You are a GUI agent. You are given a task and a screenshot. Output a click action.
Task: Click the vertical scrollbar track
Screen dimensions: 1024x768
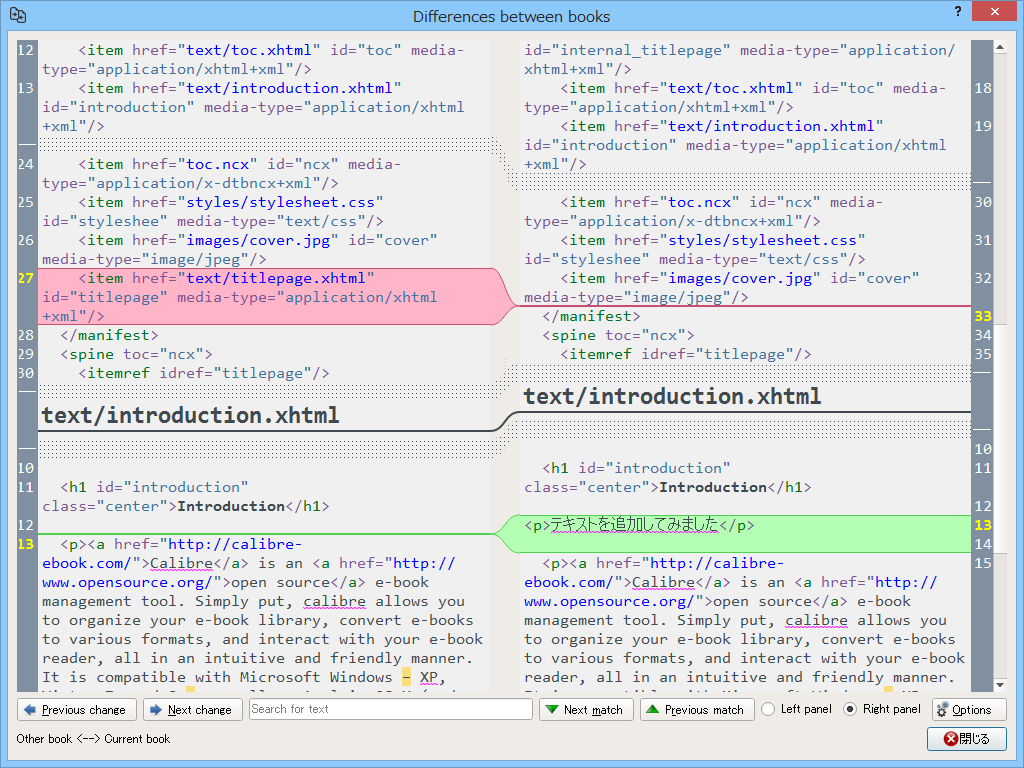coord(999,366)
